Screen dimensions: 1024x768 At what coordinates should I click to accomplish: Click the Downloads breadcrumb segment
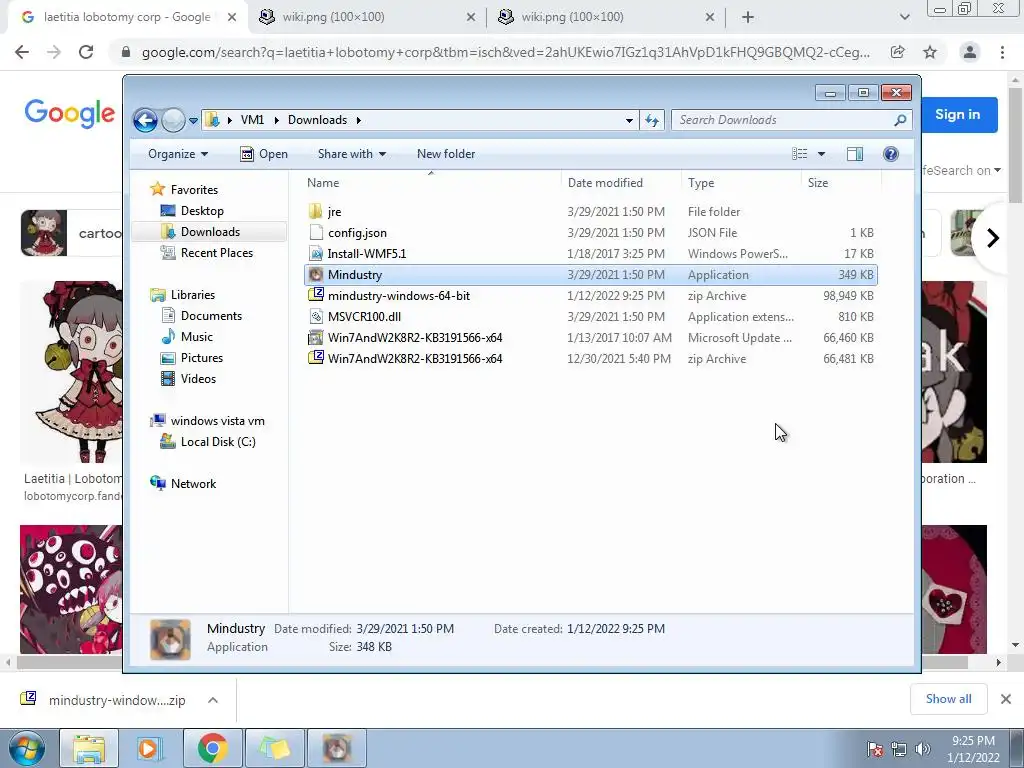coord(317,120)
